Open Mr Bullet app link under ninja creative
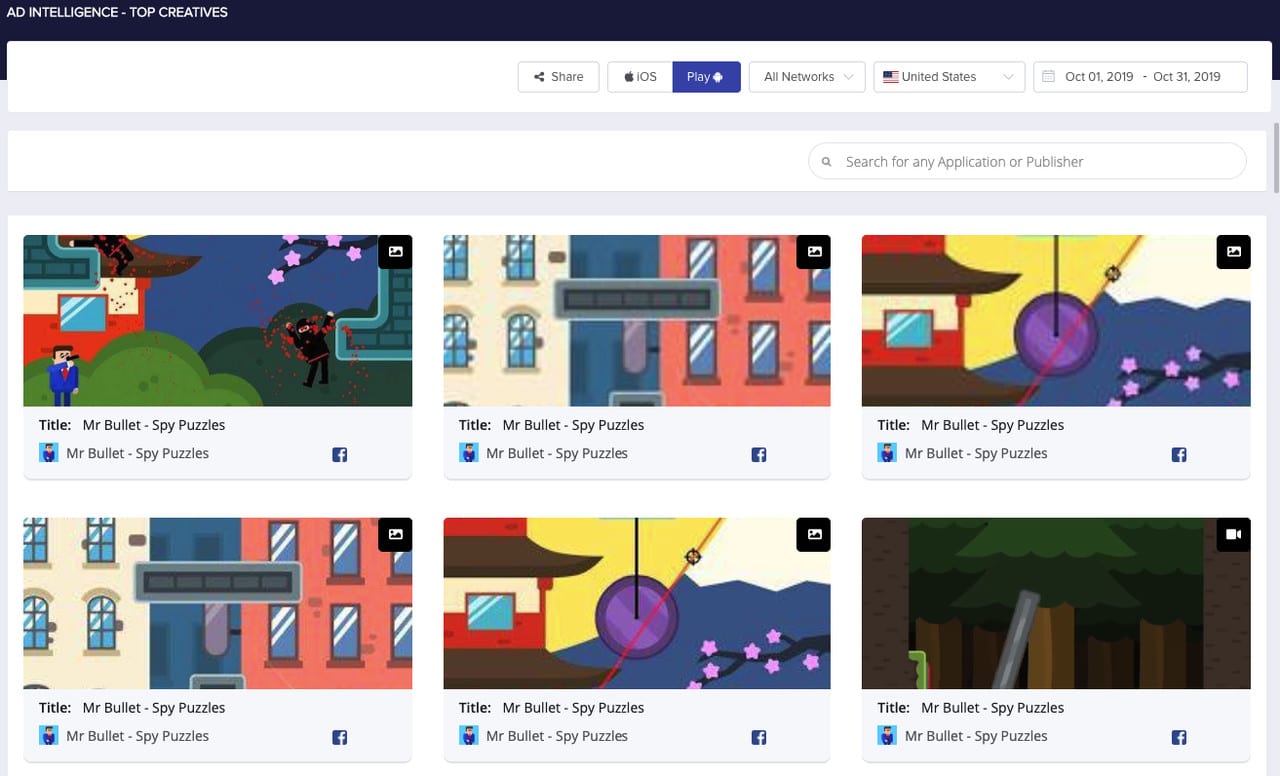1280x776 pixels. coord(138,453)
